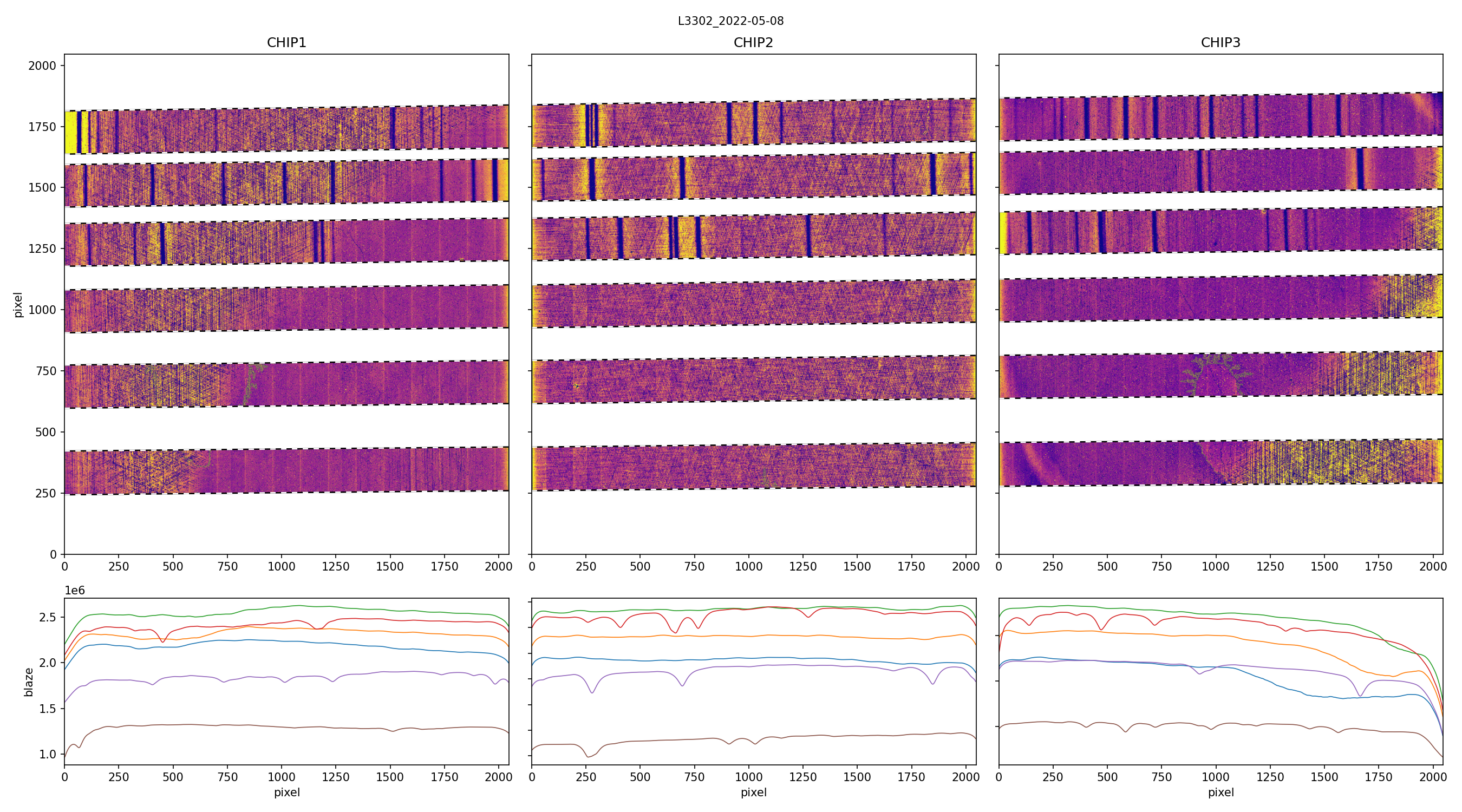Click the figure title L3302_2022-05-08
This screenshot has height=812, width=1462.
pos(730,21)
